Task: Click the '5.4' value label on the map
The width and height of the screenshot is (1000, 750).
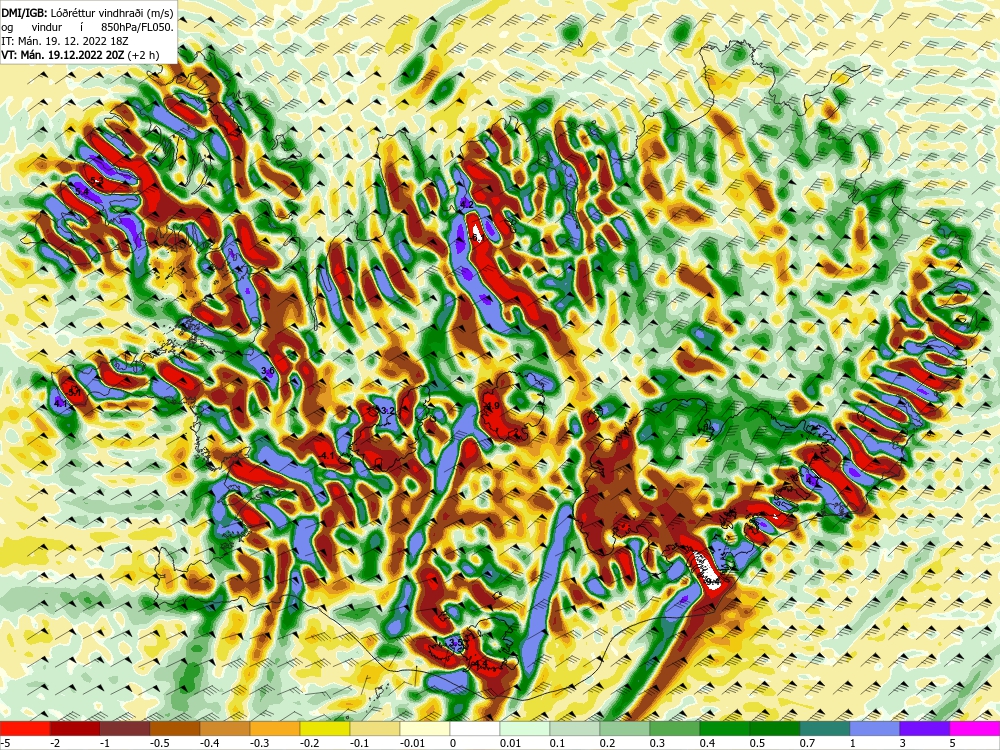Action: 82,191
